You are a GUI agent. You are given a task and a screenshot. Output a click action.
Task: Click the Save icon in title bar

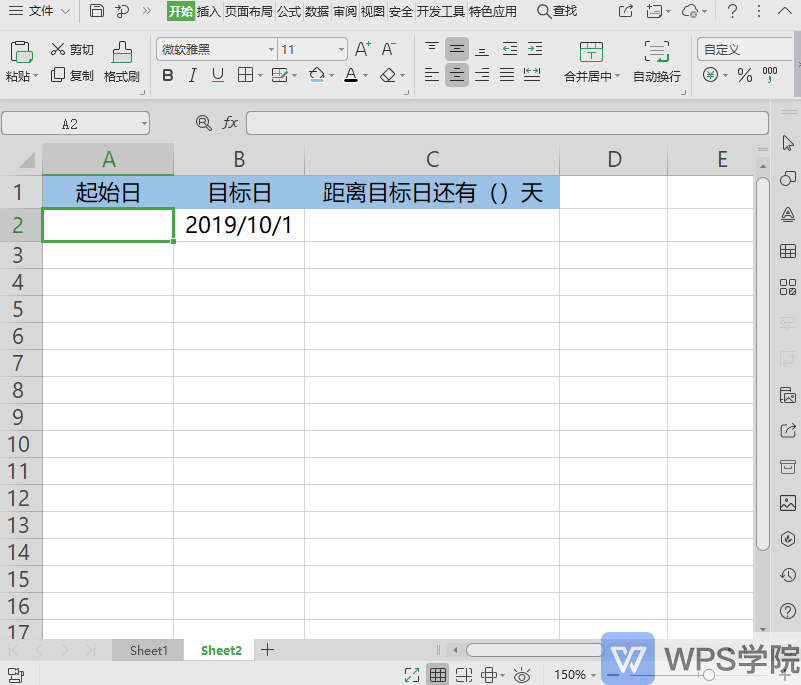[97, 11]
